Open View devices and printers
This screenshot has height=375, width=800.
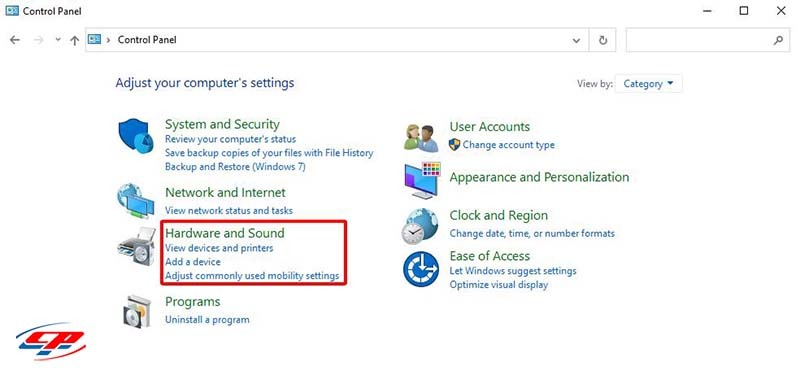[219, 248]
